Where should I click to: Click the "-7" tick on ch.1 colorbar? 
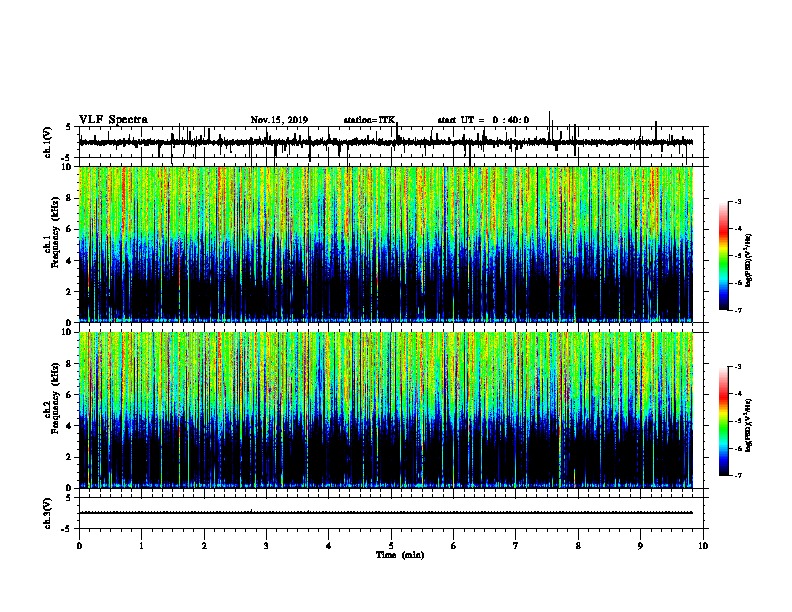[737, 311]
